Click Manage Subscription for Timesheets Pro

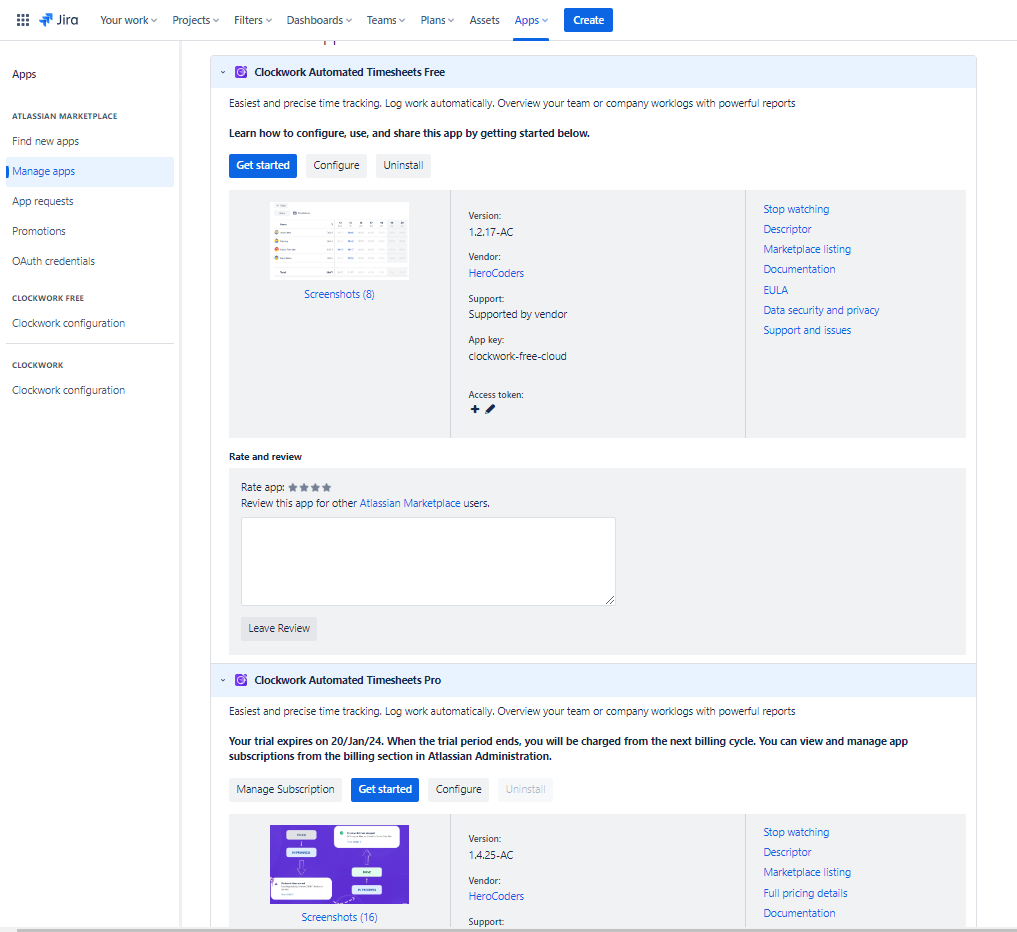285,789
